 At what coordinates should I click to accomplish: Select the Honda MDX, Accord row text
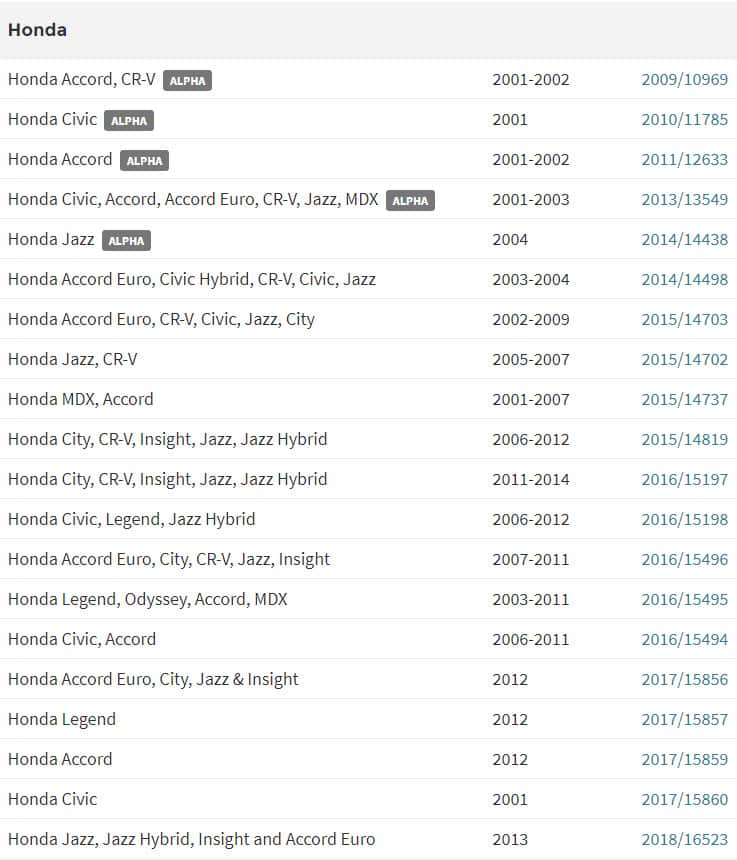(x=81, y=400)
